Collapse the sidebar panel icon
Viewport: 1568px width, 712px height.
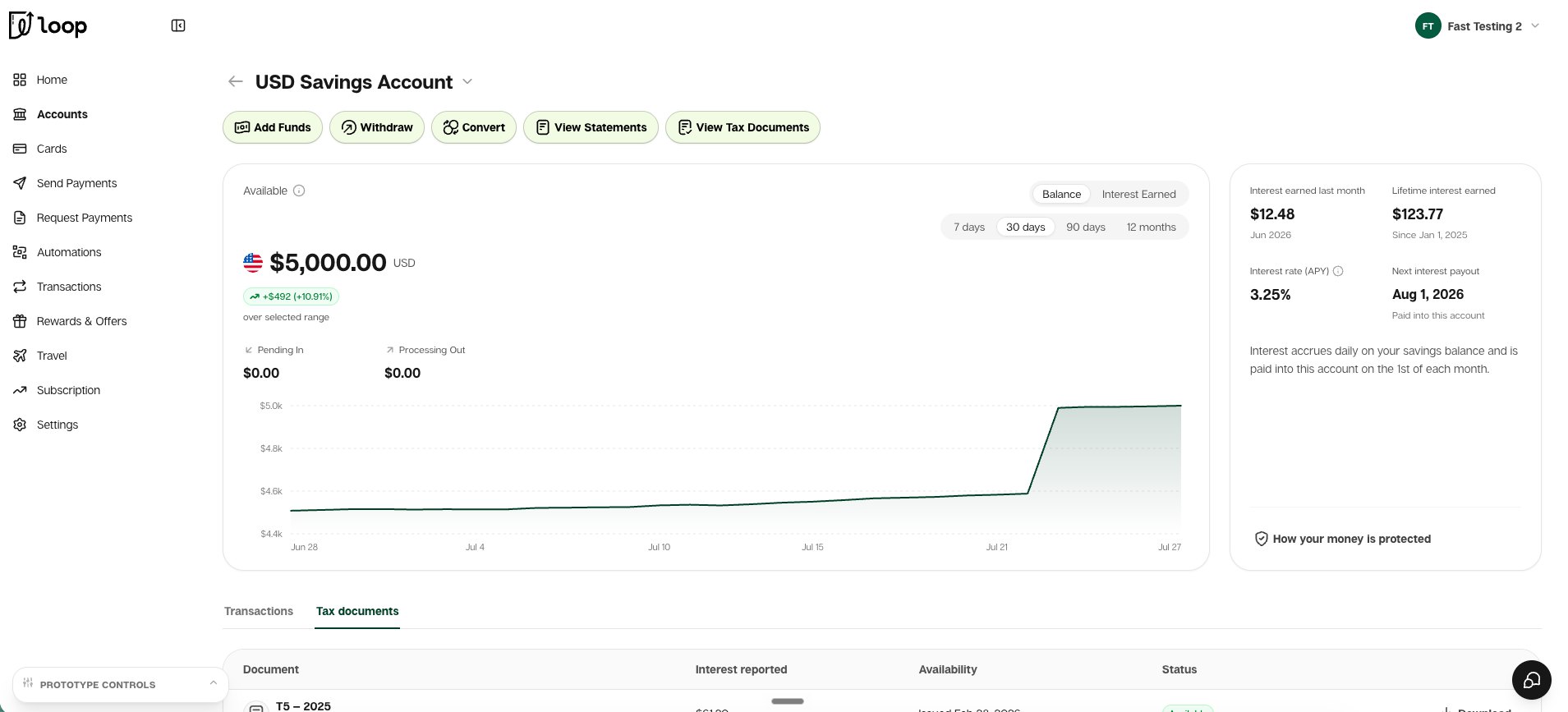point(178,25)
